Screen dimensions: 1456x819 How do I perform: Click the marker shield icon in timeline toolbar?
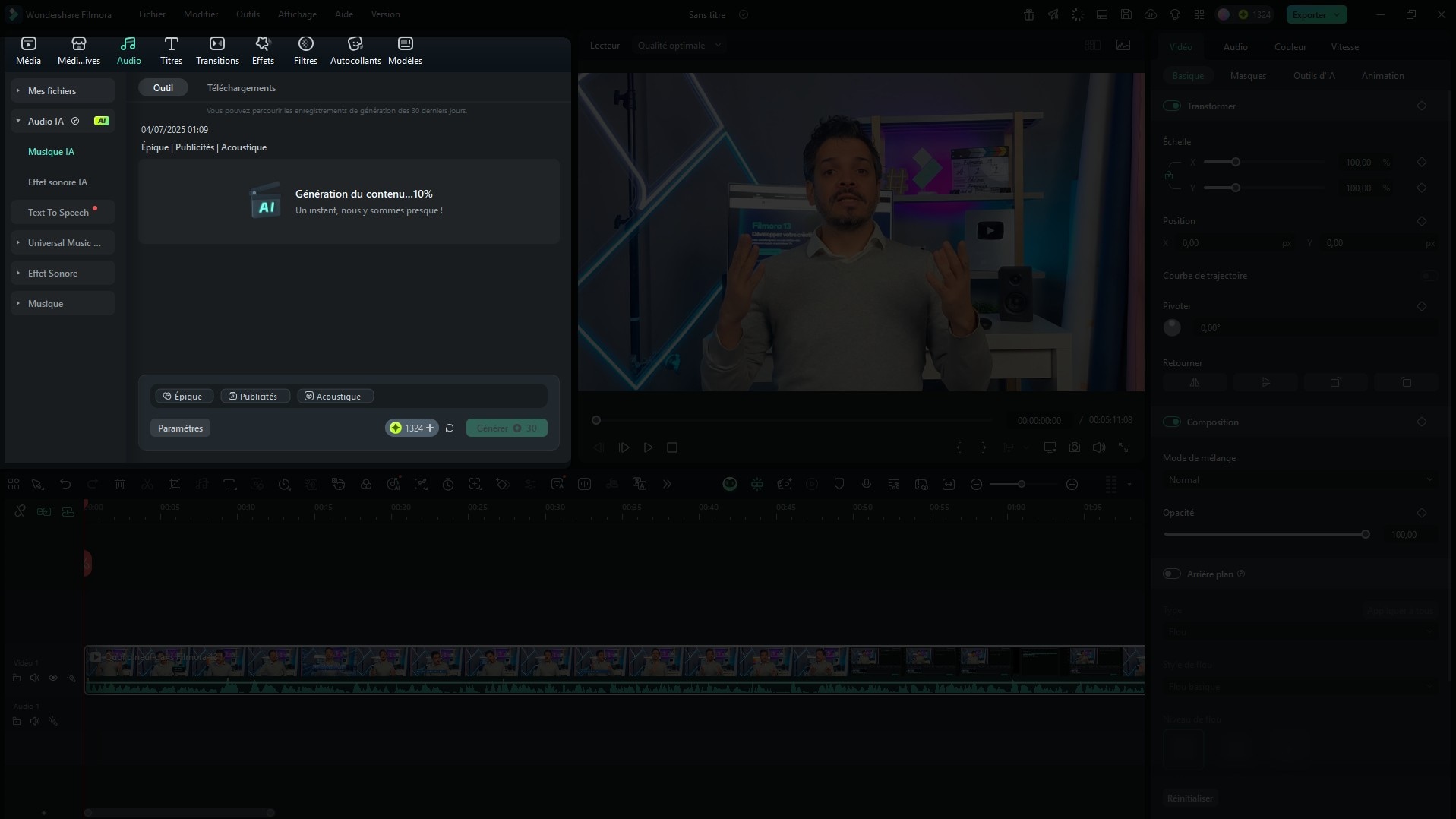(839, 484)
